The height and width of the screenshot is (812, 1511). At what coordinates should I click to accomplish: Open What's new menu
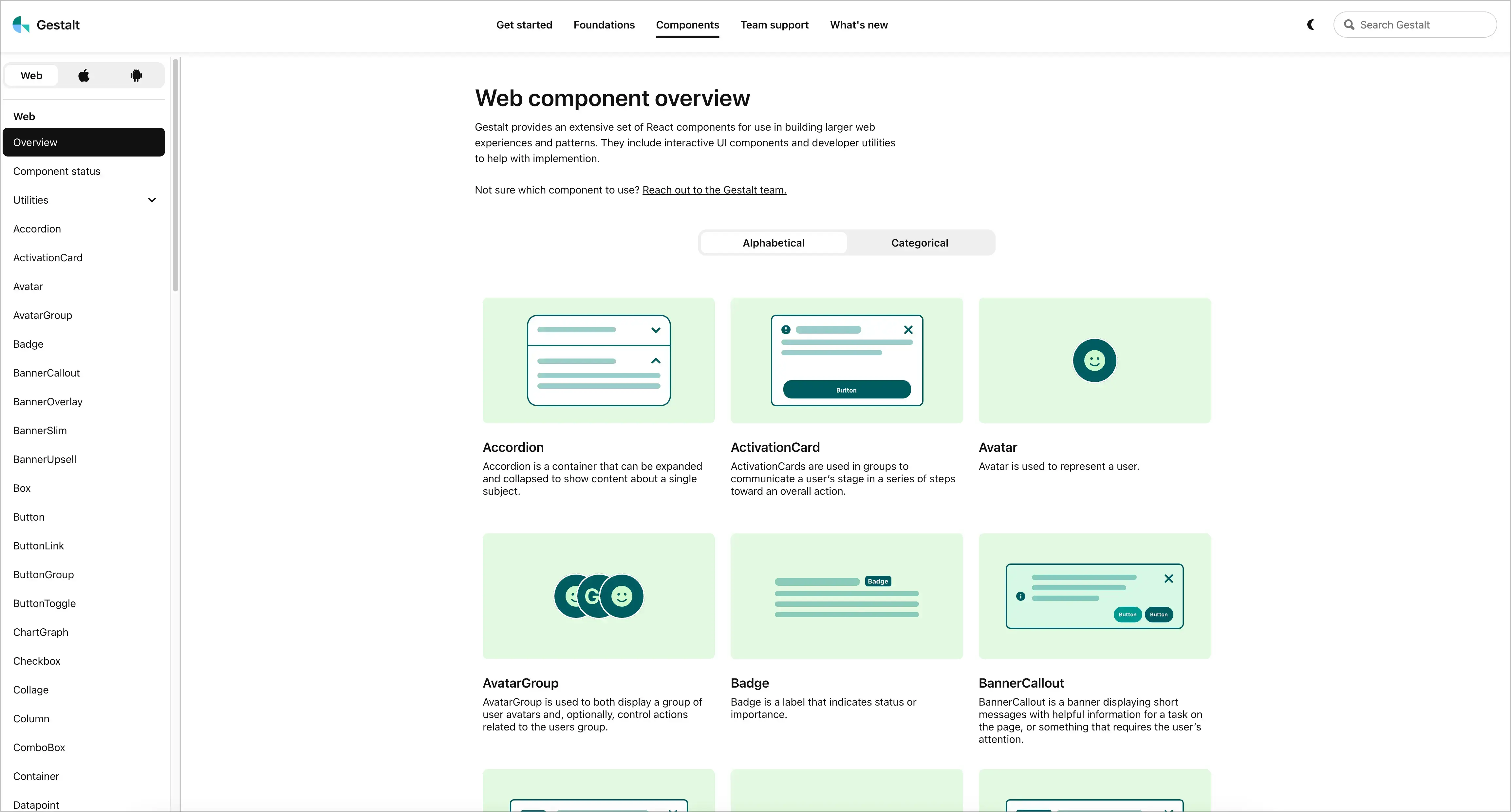(859, 25)
